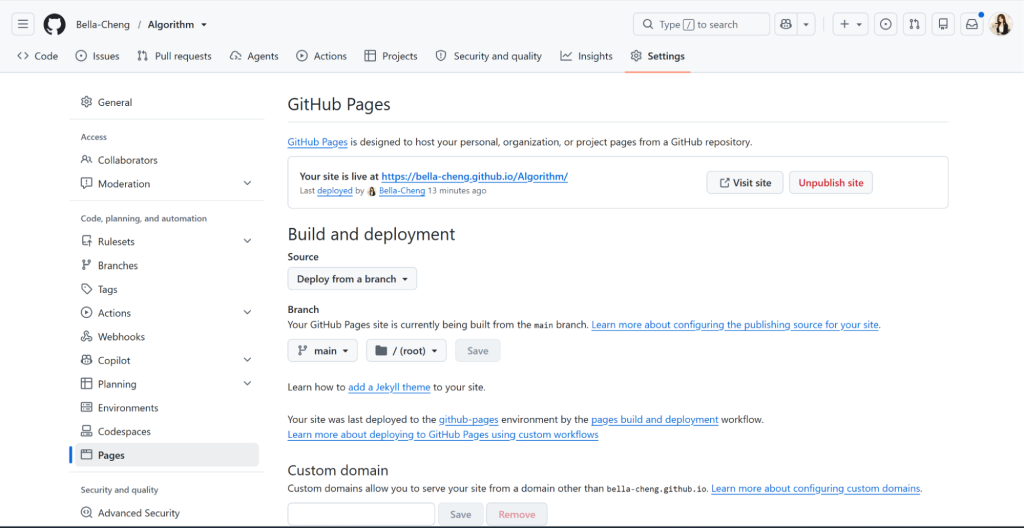The image size is (1024, 528).
Task: Open the pages build and deployment link
Action: coord(654,420)
